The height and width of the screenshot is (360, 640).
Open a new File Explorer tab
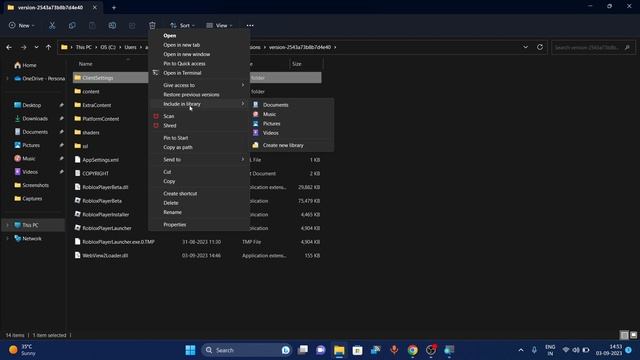pyautogui.click(x=114, y=7)
